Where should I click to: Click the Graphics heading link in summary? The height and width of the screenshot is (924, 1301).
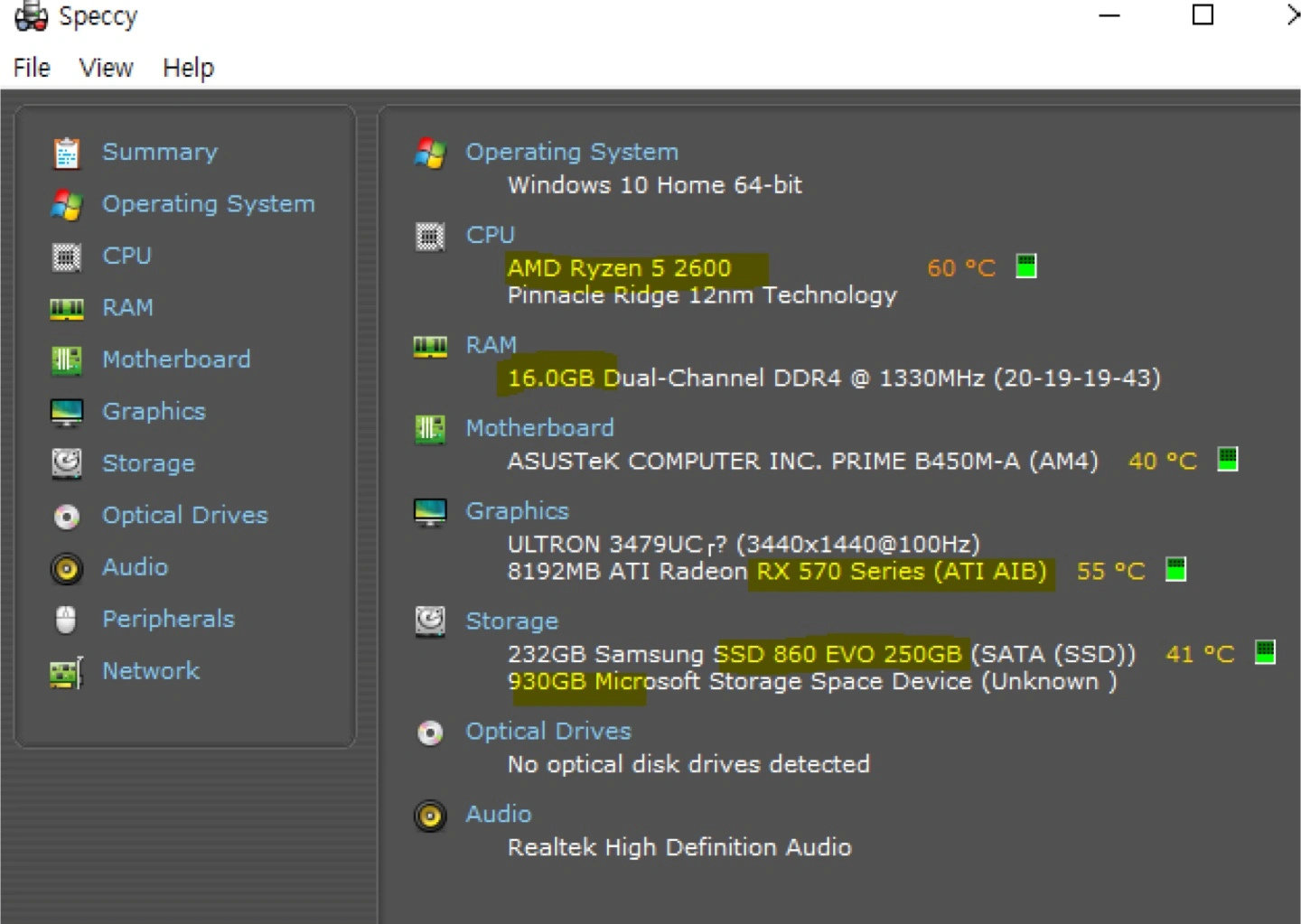pyautogui.click(x=517, y=511)
